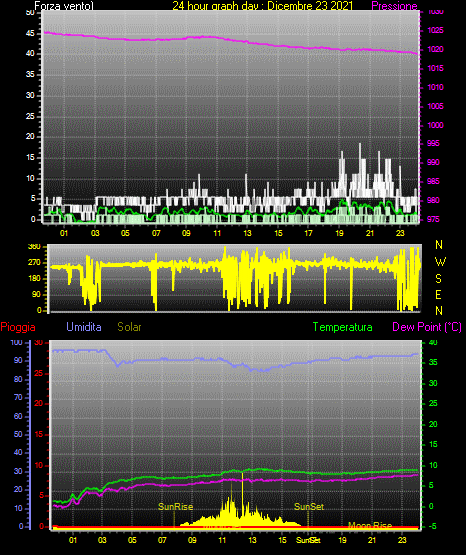The height and width of the screenshot is (555, 466).
Task: Click hour 19 on the bottom graph axis
Action: (x=342, y=540)
